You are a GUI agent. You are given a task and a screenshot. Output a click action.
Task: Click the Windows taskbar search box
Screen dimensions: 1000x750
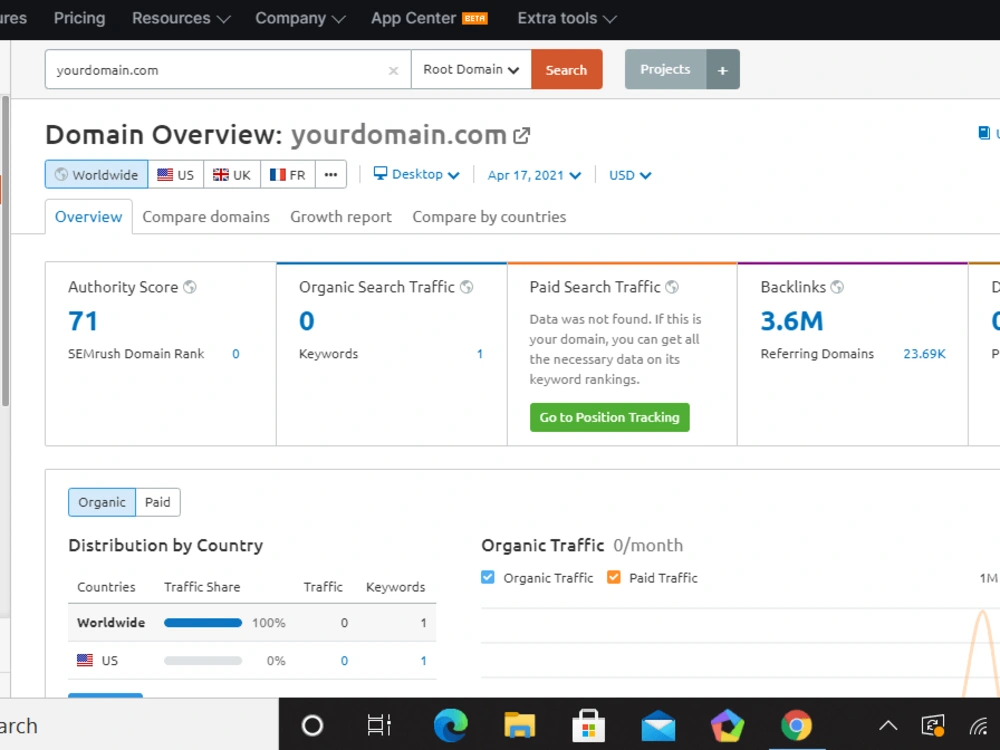tap(139, 725)
